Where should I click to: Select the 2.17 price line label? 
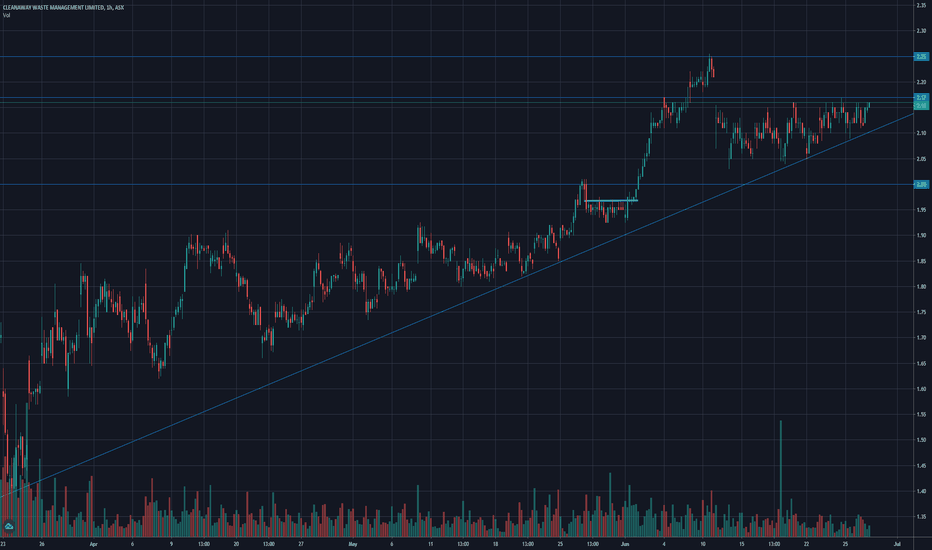[x=921, y=98]
